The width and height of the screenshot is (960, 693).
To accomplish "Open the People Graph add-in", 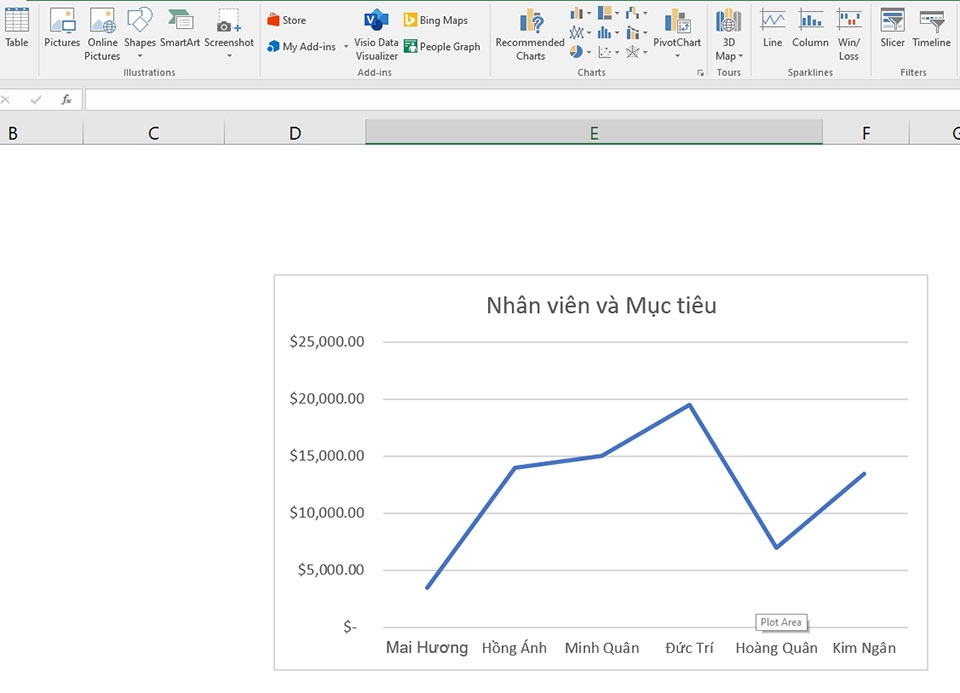I will click(x=442, y=47).
